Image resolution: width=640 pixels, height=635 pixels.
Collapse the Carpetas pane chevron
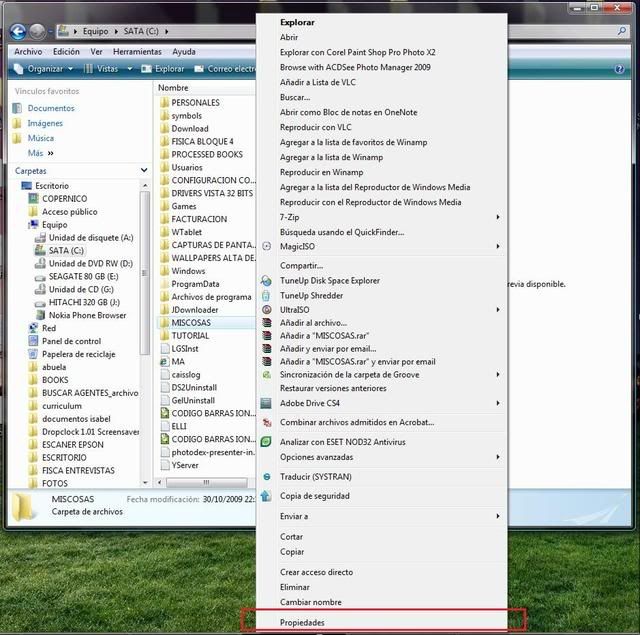pos(144,170)
